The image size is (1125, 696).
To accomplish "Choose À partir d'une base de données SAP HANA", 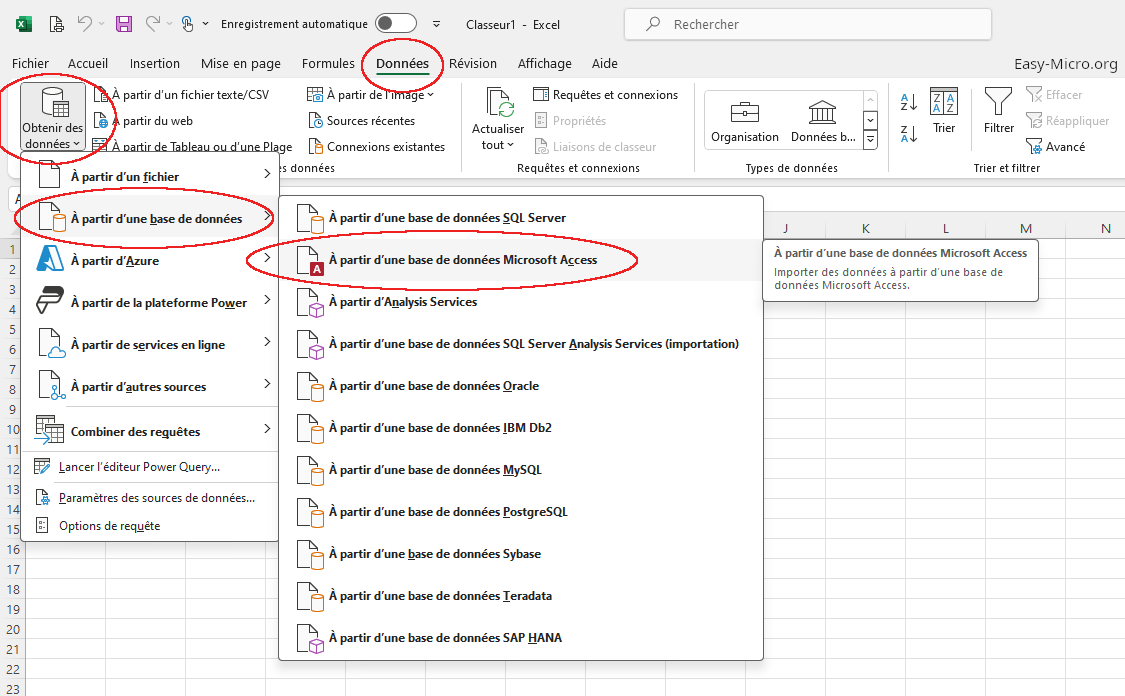I will coord(520,638).
